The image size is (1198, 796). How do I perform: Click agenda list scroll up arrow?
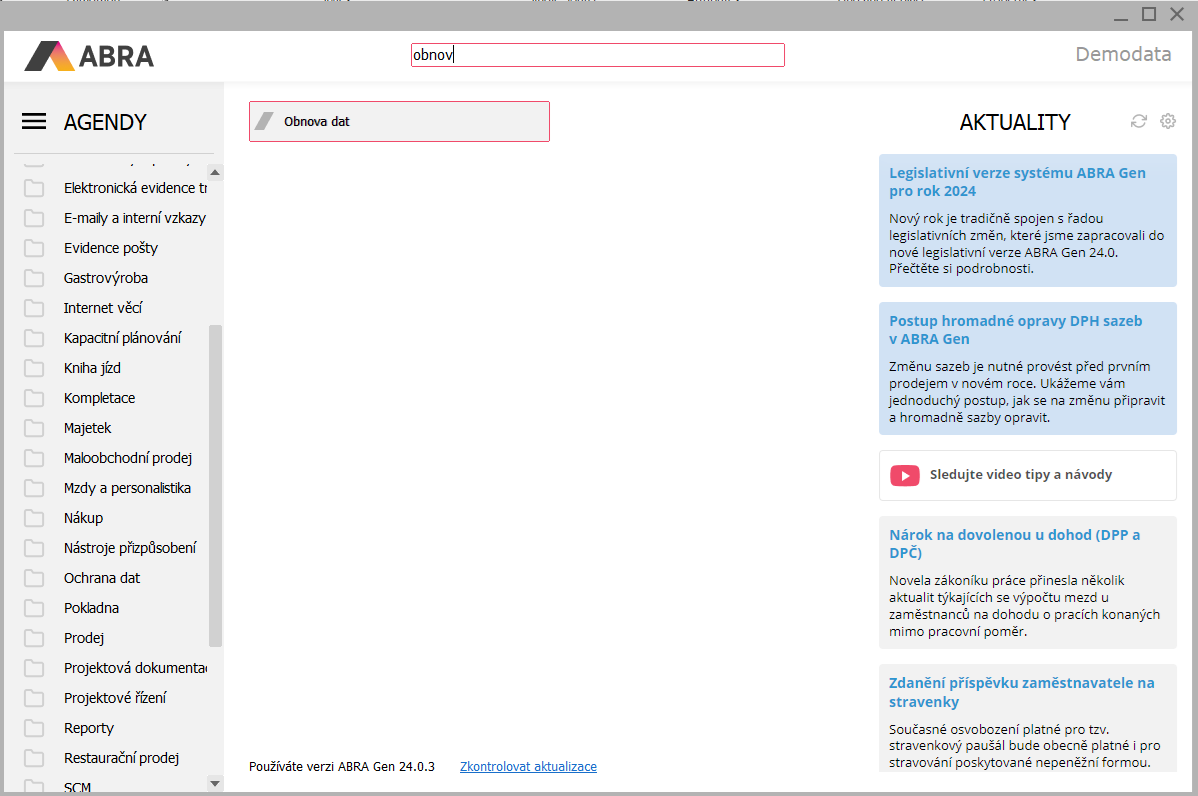215,172
